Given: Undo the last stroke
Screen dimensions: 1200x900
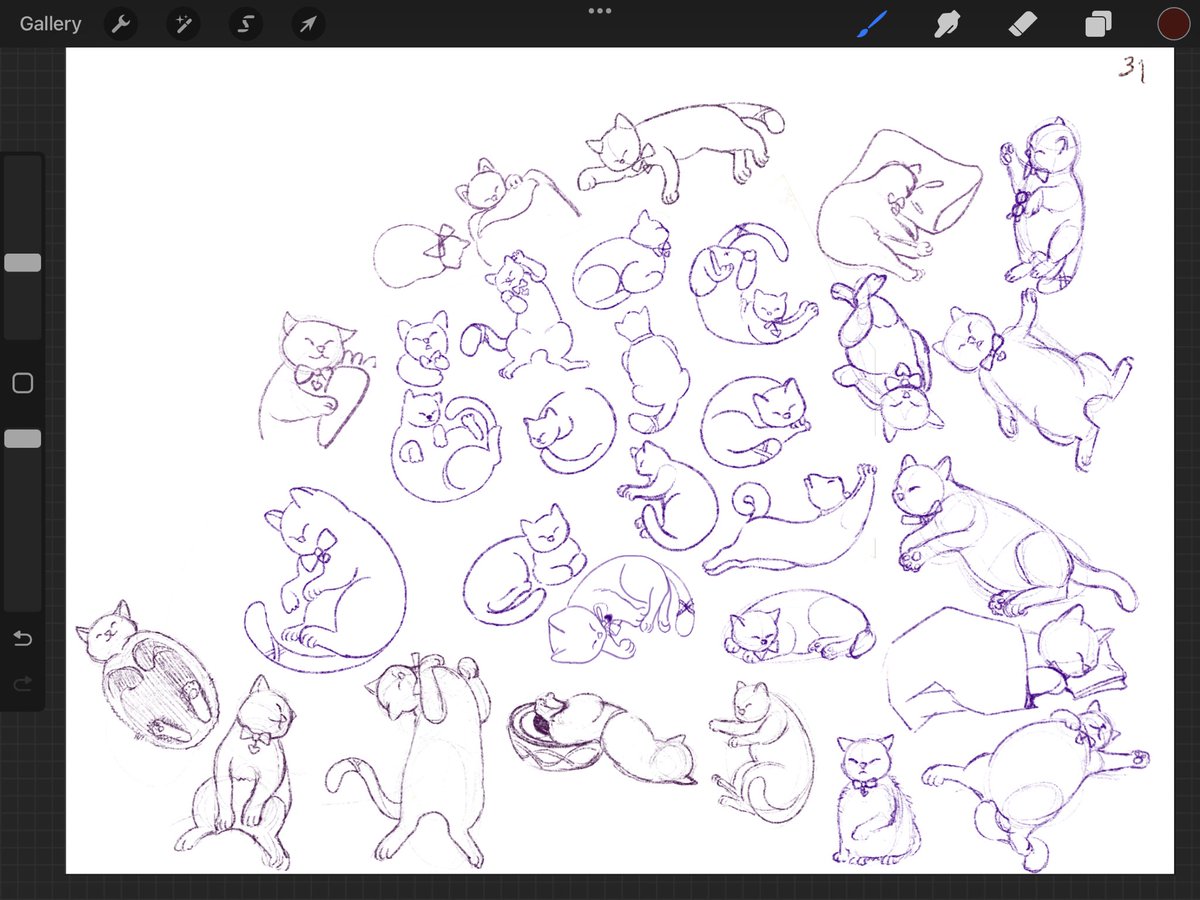Looking at the screenshot, I should pos(22,638).
